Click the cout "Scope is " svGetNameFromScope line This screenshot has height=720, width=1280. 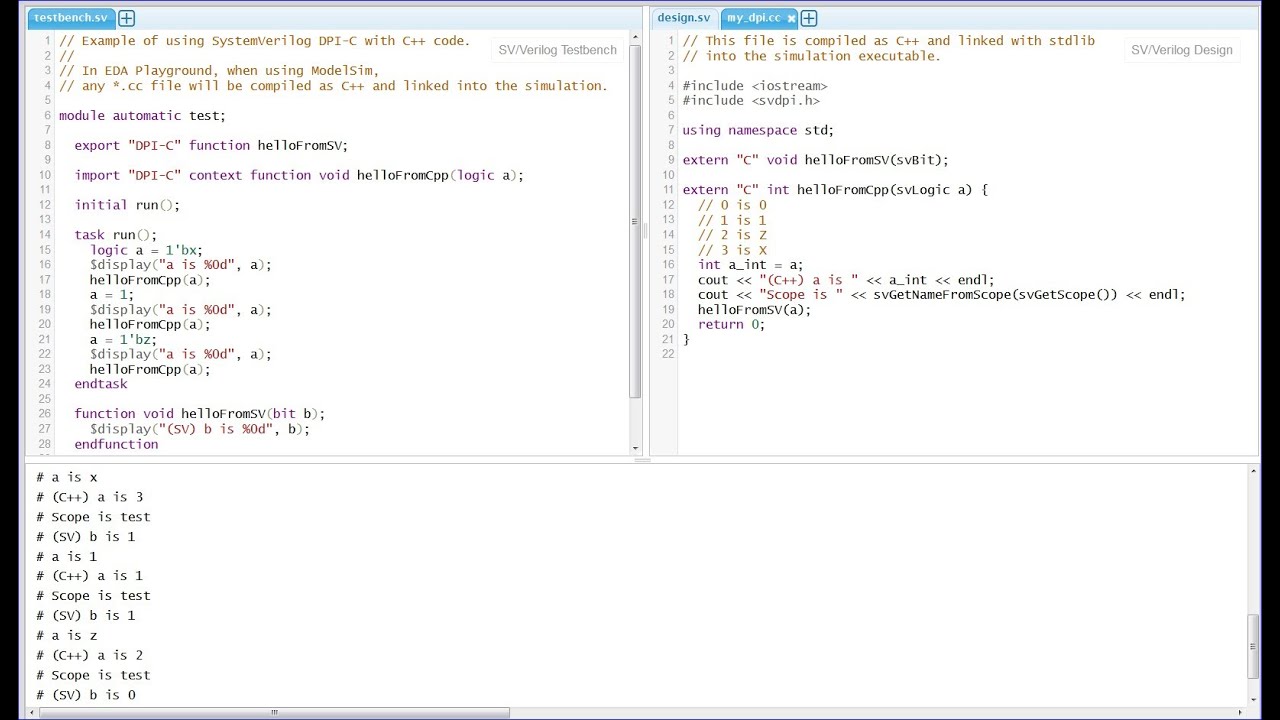[x=941, y=295]
